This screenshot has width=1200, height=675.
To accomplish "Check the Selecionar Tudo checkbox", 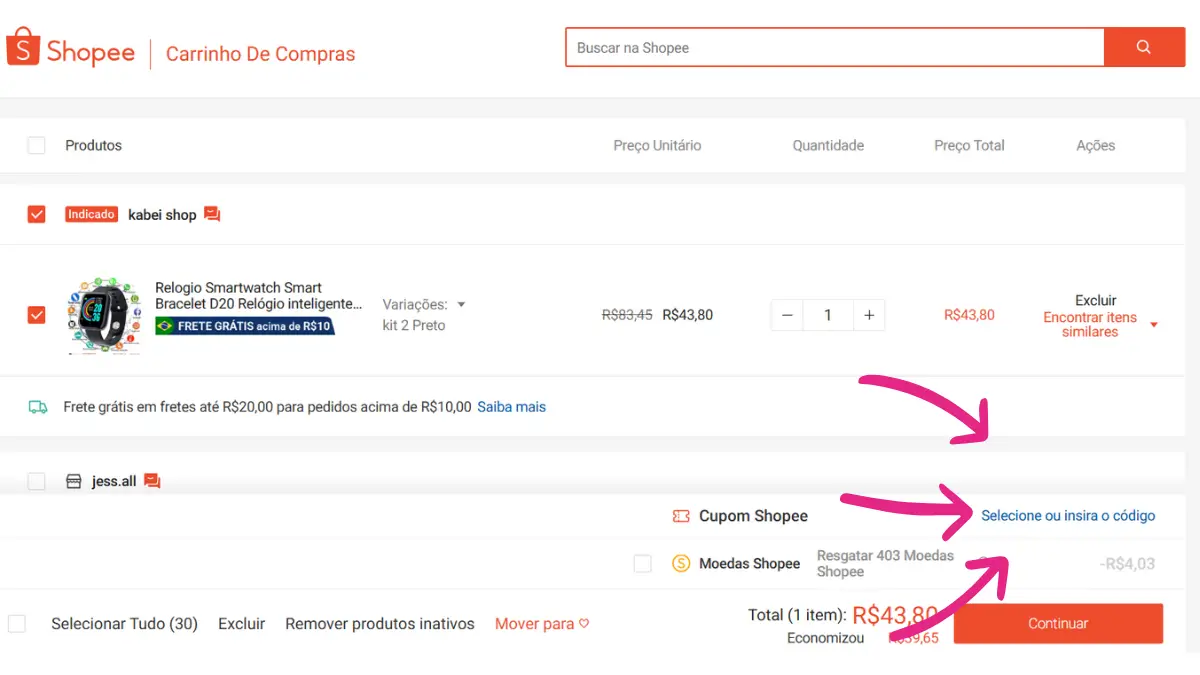I will click(16, 623).
